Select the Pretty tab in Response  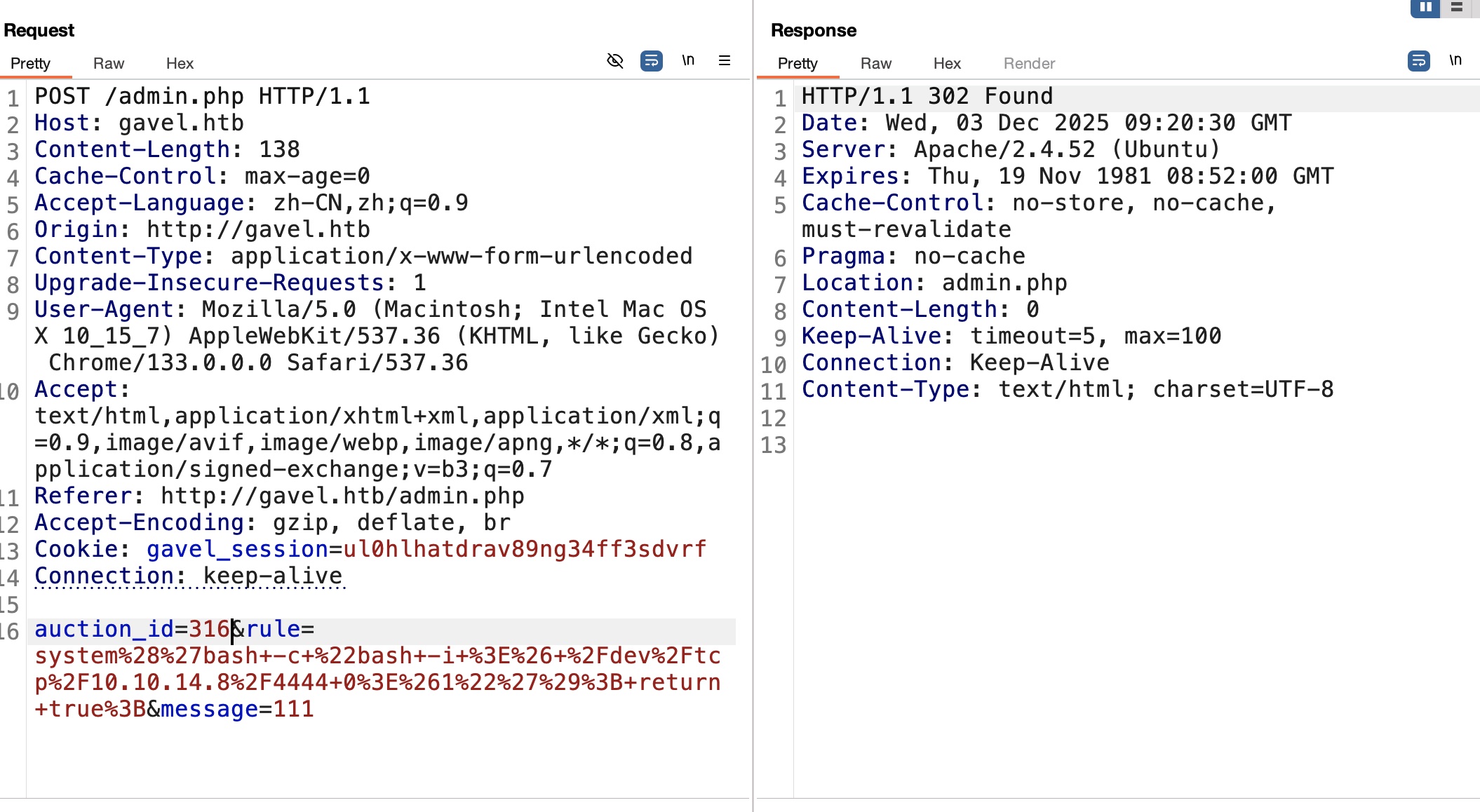[x=798, y=63]
